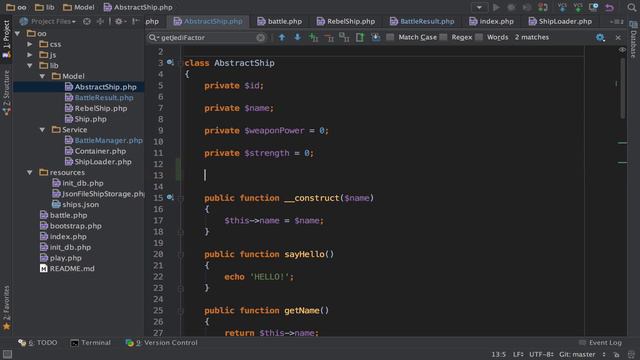Click the Run button in toolbar
The height and width of the screenshot is (360, 640).
pyautogui.click(x=496, y=7)
